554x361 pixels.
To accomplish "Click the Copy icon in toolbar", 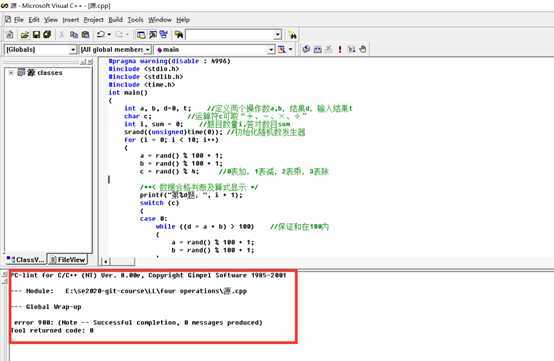I will [x=74, y=35].
